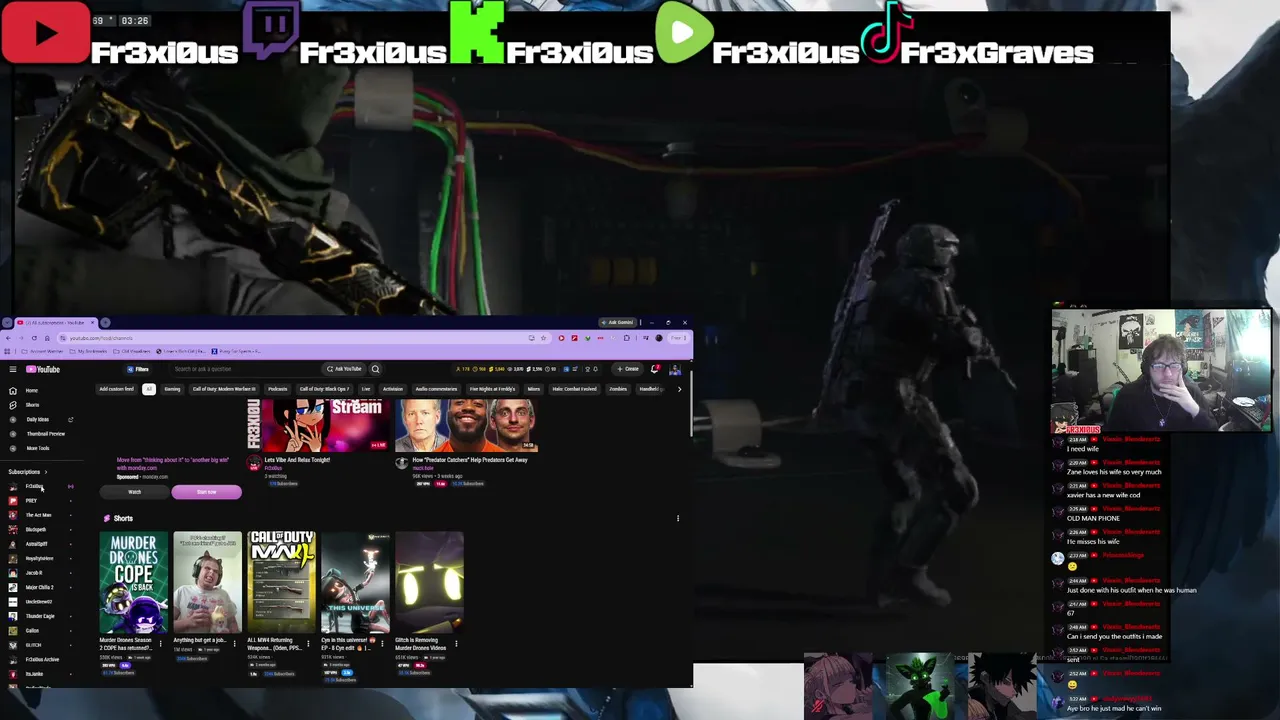
Task: Click the Kick logo in stream overlay
Action: coord(477,33)
